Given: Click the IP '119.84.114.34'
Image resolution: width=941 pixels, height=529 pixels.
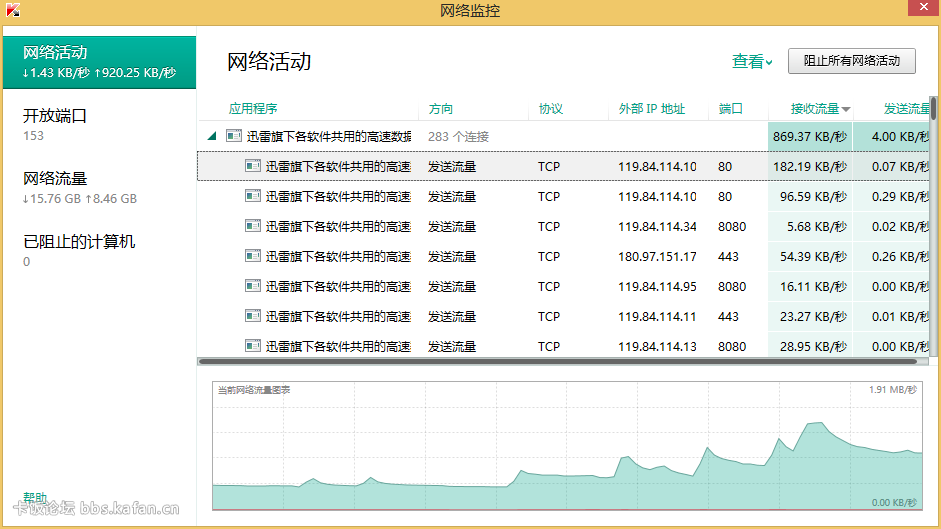Looking at the screenshot, I should tap(657, 226).
